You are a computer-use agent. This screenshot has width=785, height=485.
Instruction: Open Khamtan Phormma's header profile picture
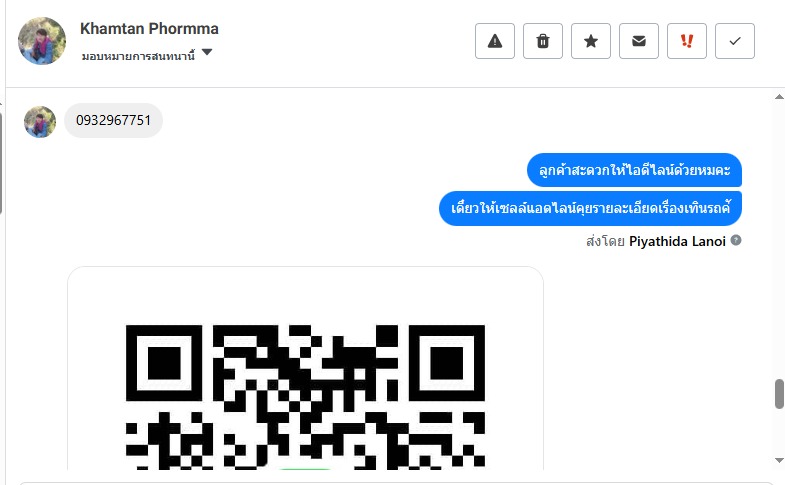(x=42, y=41)
